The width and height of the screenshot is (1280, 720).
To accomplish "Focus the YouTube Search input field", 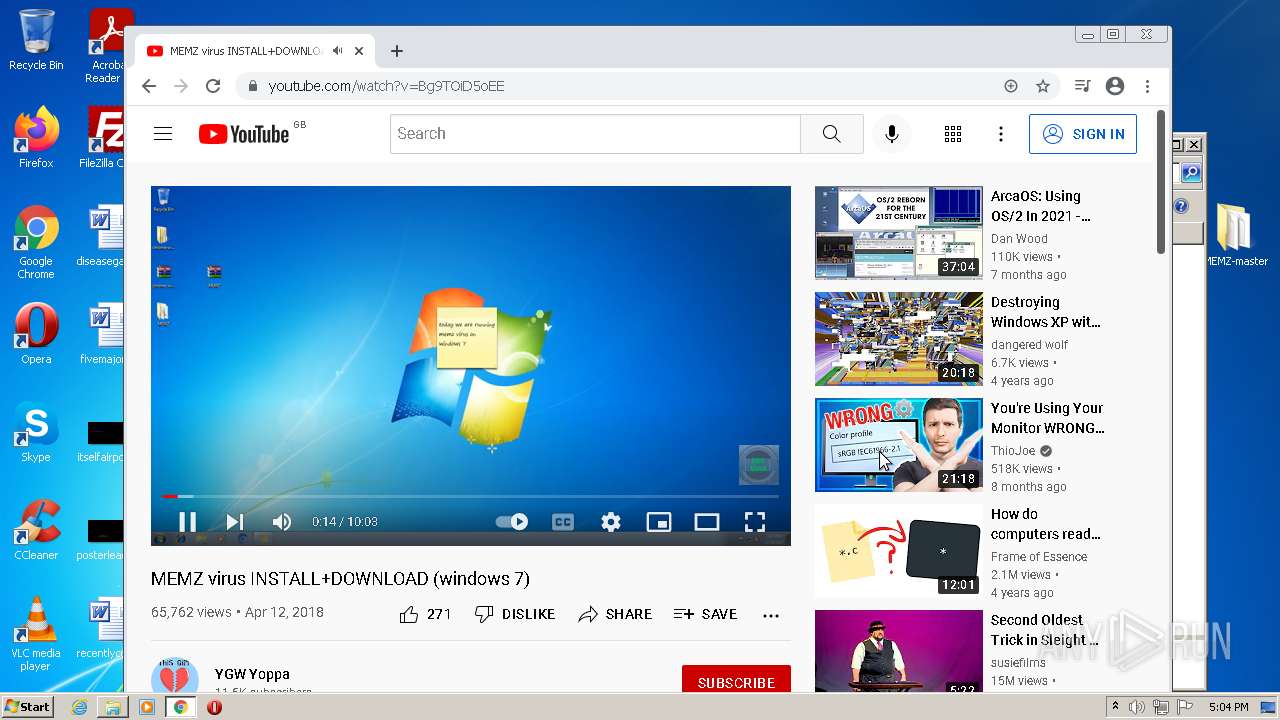I will tap(595, 134).
